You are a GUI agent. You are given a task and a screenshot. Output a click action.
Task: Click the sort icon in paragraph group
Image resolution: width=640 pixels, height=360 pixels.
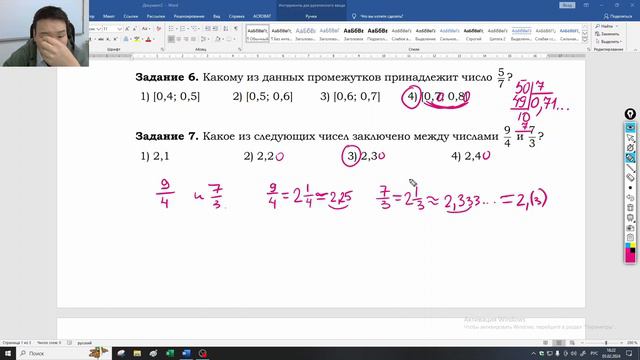click(226, 29)
